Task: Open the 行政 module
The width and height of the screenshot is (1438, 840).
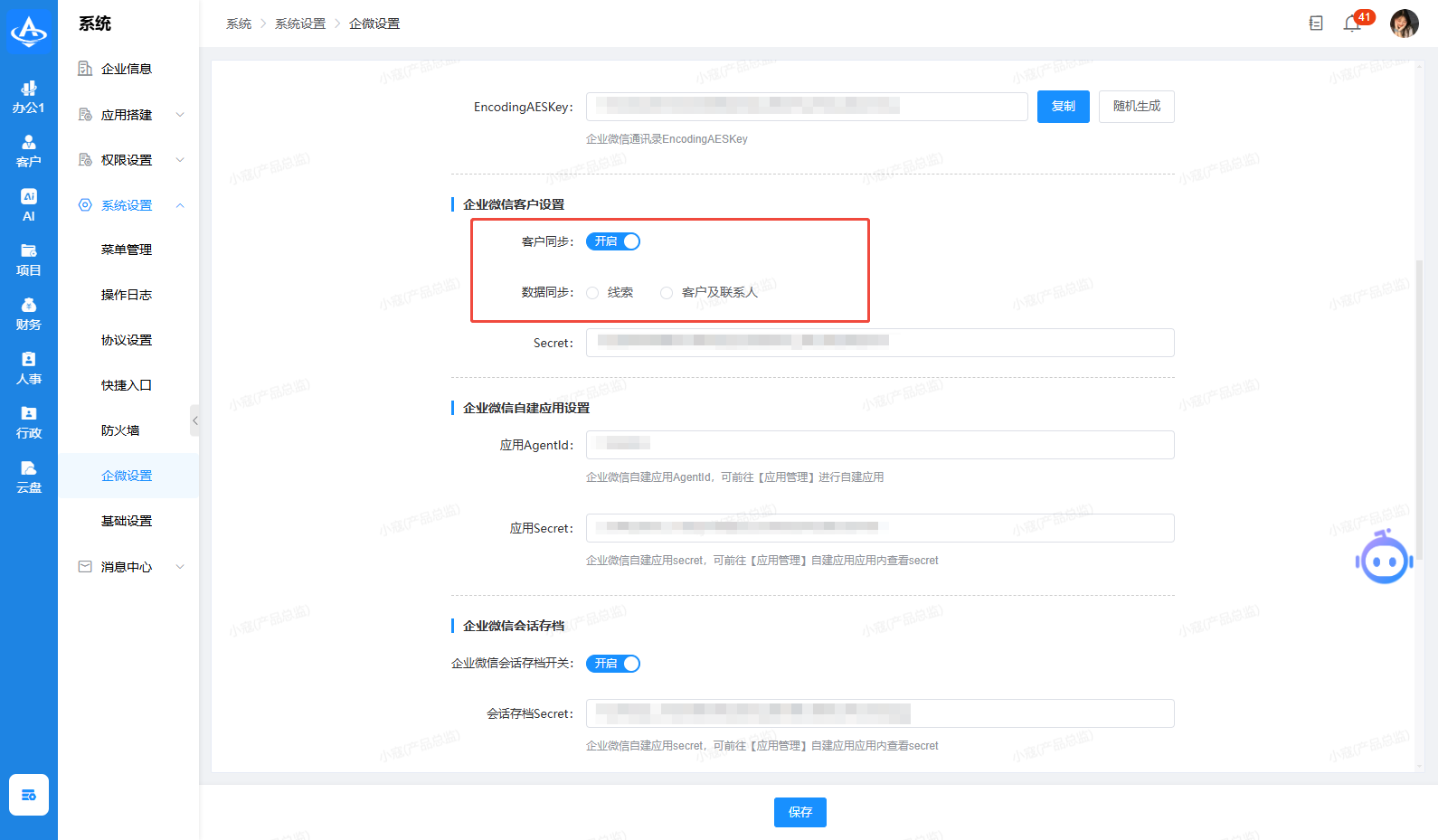Action: point(29,423)
